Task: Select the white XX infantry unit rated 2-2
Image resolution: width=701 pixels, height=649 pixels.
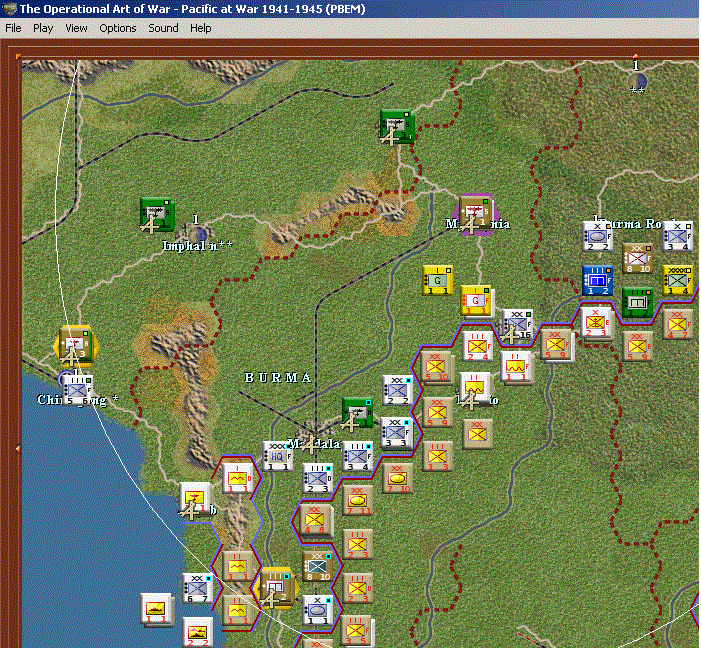Action: pos(397,390)
